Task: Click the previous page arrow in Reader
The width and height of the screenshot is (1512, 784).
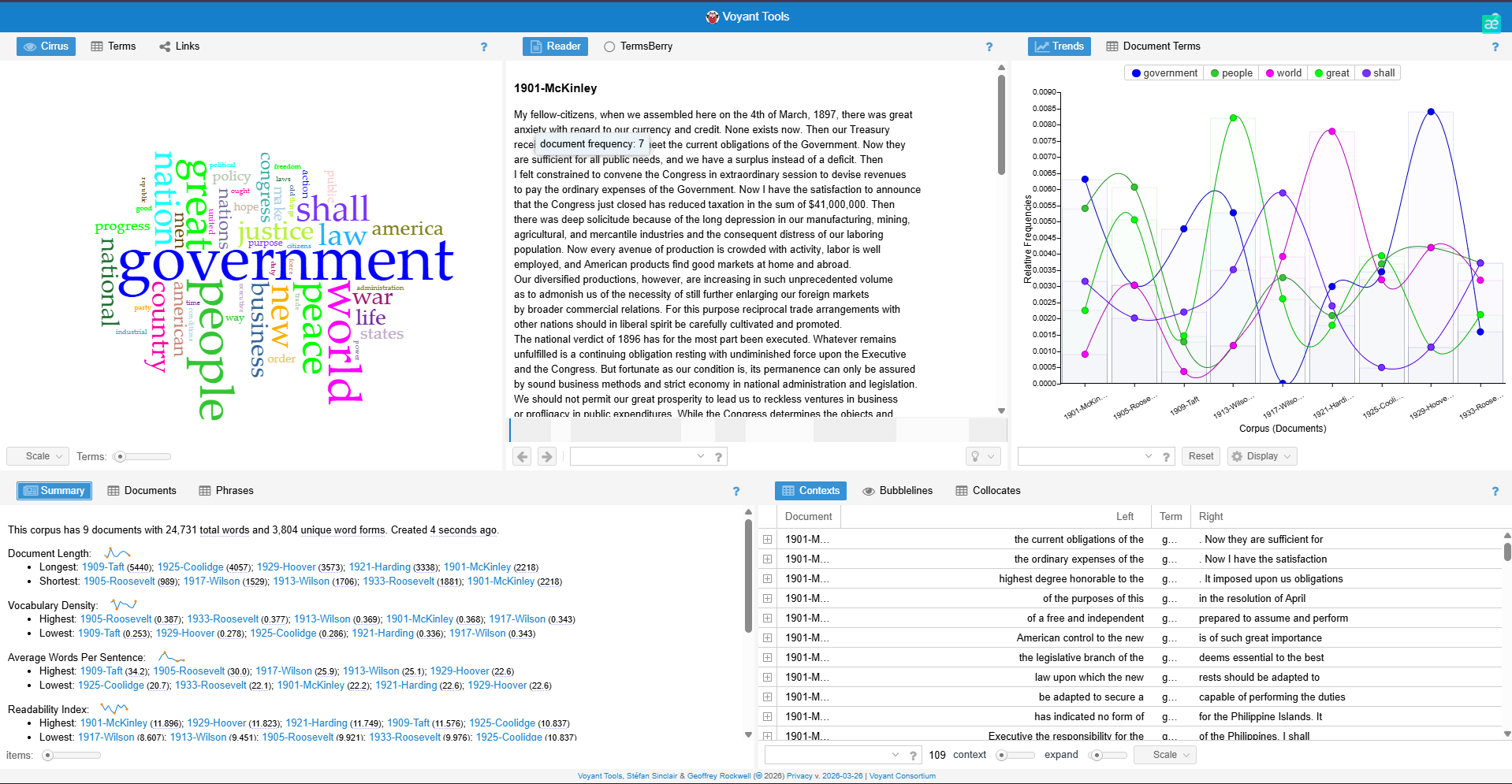Action: click(x=522, y=456)
